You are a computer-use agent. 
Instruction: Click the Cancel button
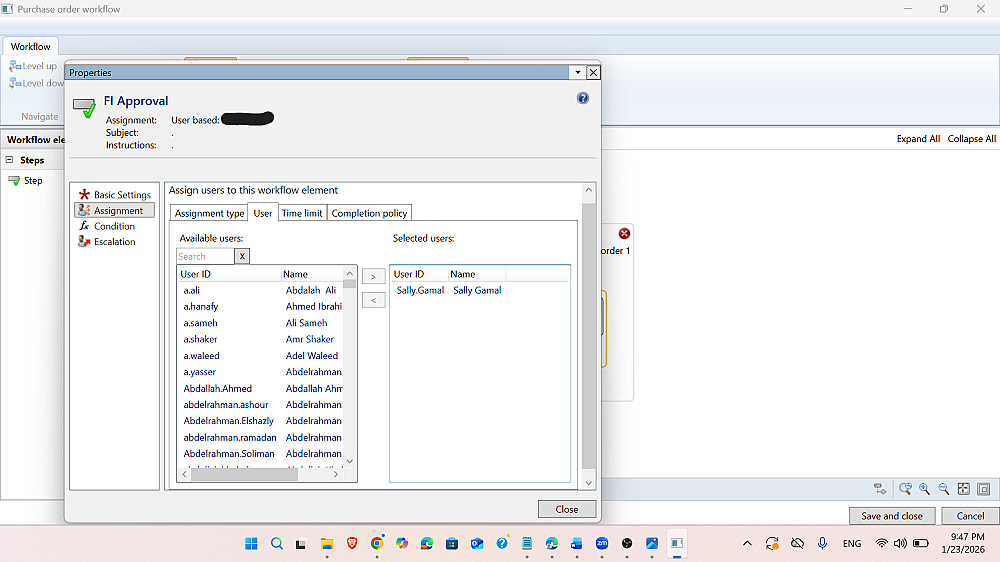pos(970,516)
